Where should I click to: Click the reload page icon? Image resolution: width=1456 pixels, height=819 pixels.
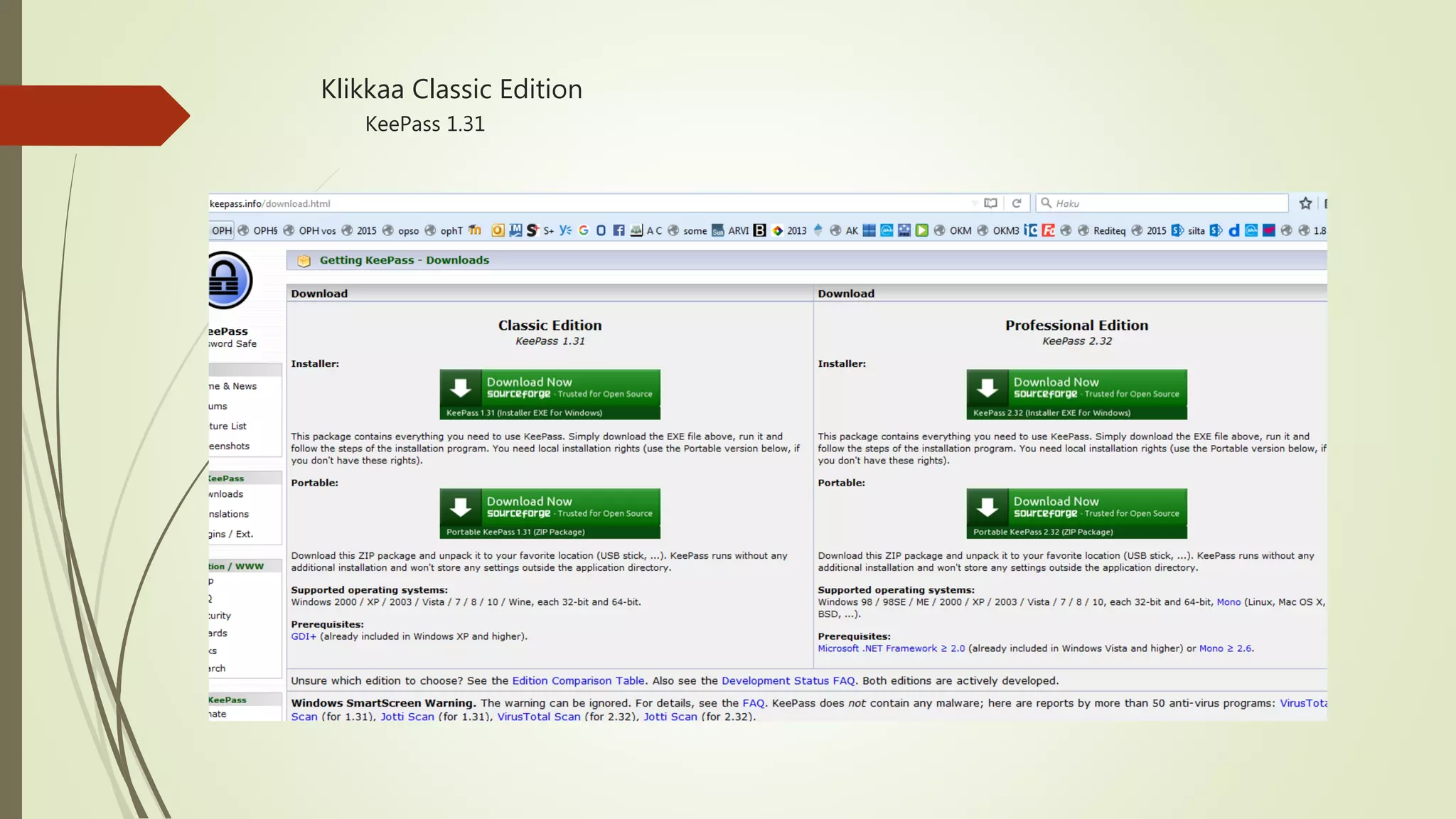1017,203
